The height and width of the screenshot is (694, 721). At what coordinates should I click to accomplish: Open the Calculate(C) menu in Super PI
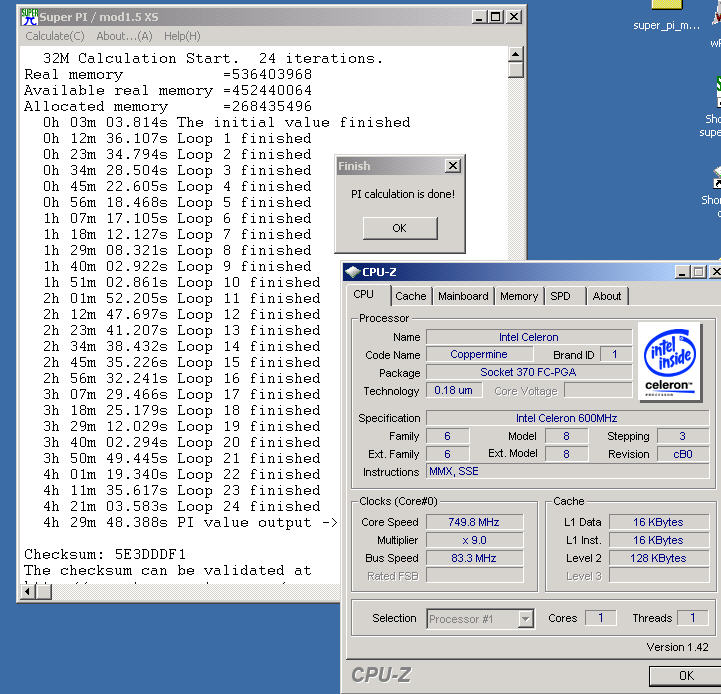pos(55,36)
